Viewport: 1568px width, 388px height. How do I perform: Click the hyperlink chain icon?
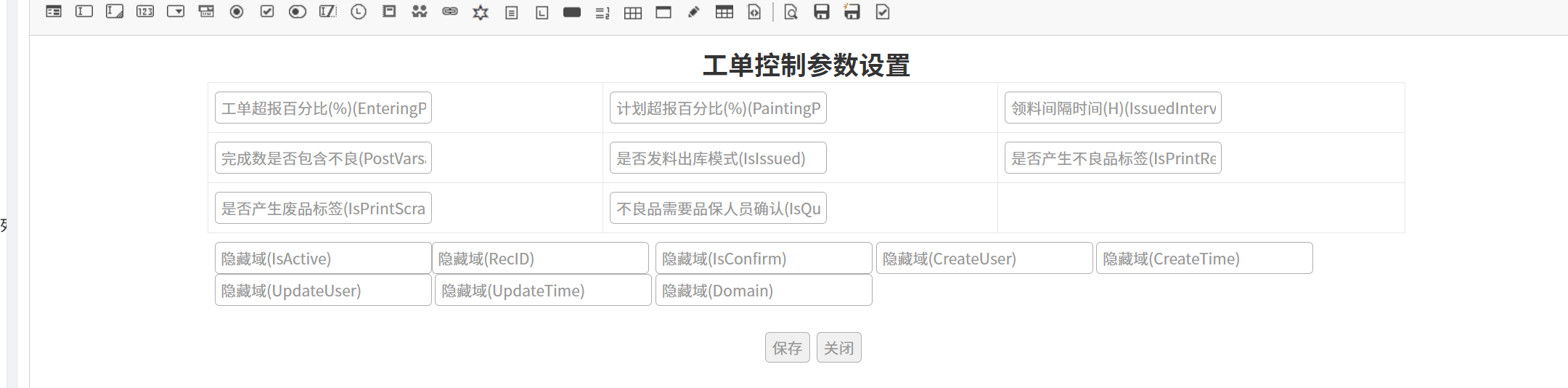pos(450,12)
